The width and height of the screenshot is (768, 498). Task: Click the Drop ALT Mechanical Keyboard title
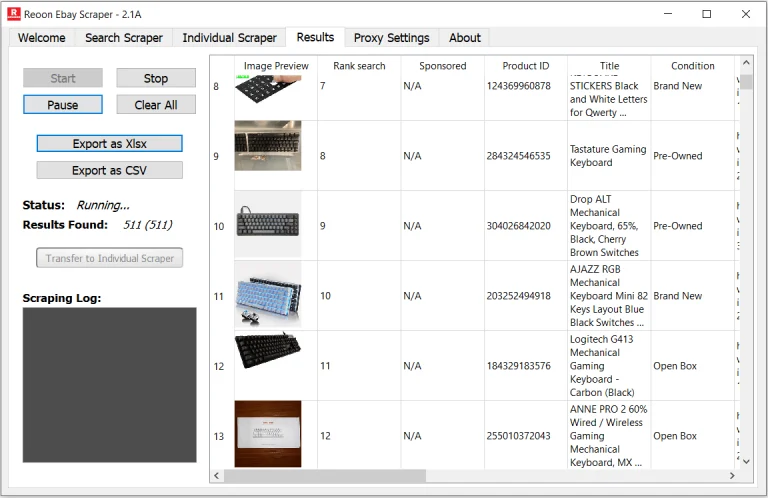pyautogui.click(x=609, y=226)
